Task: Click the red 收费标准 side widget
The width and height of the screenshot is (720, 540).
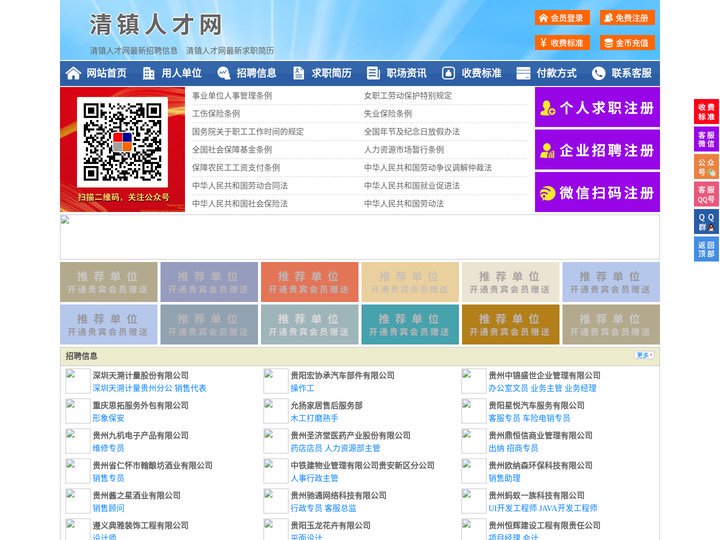Action: pos(706,112)
